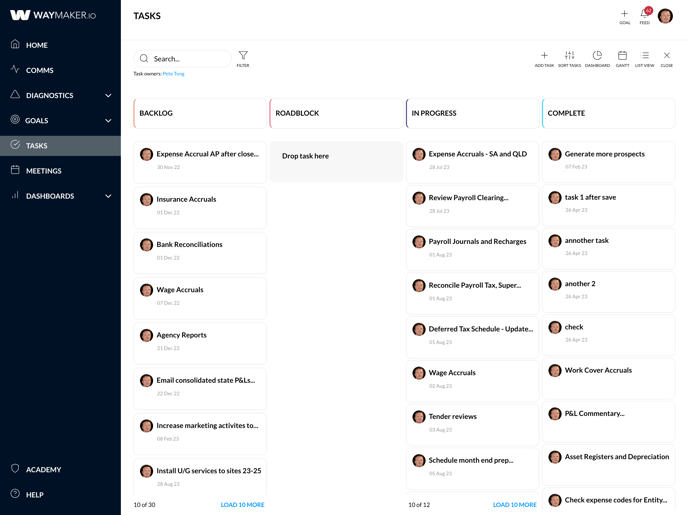Viewport: 688px width, 515px height.
Task: Switch to List View
Action: tap(645, 58)
